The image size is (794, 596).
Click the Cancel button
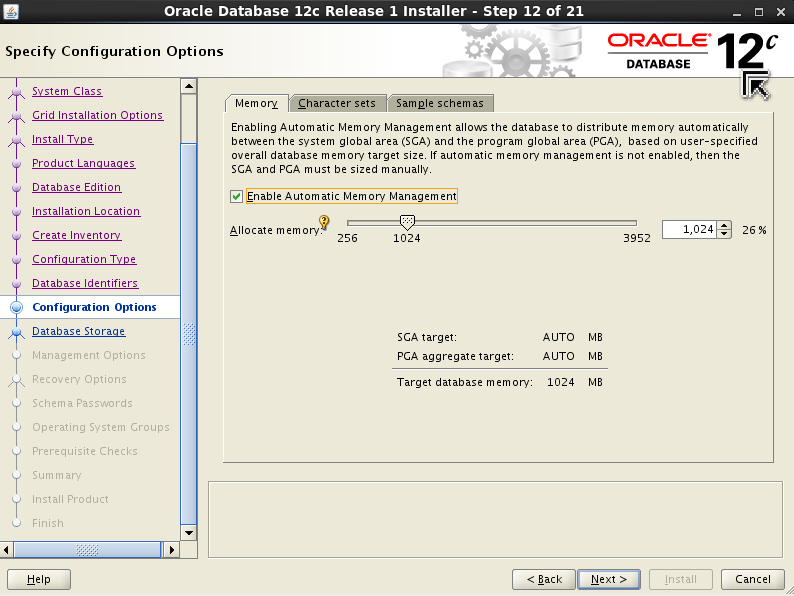pyautogui.click(x=753, y=579)
